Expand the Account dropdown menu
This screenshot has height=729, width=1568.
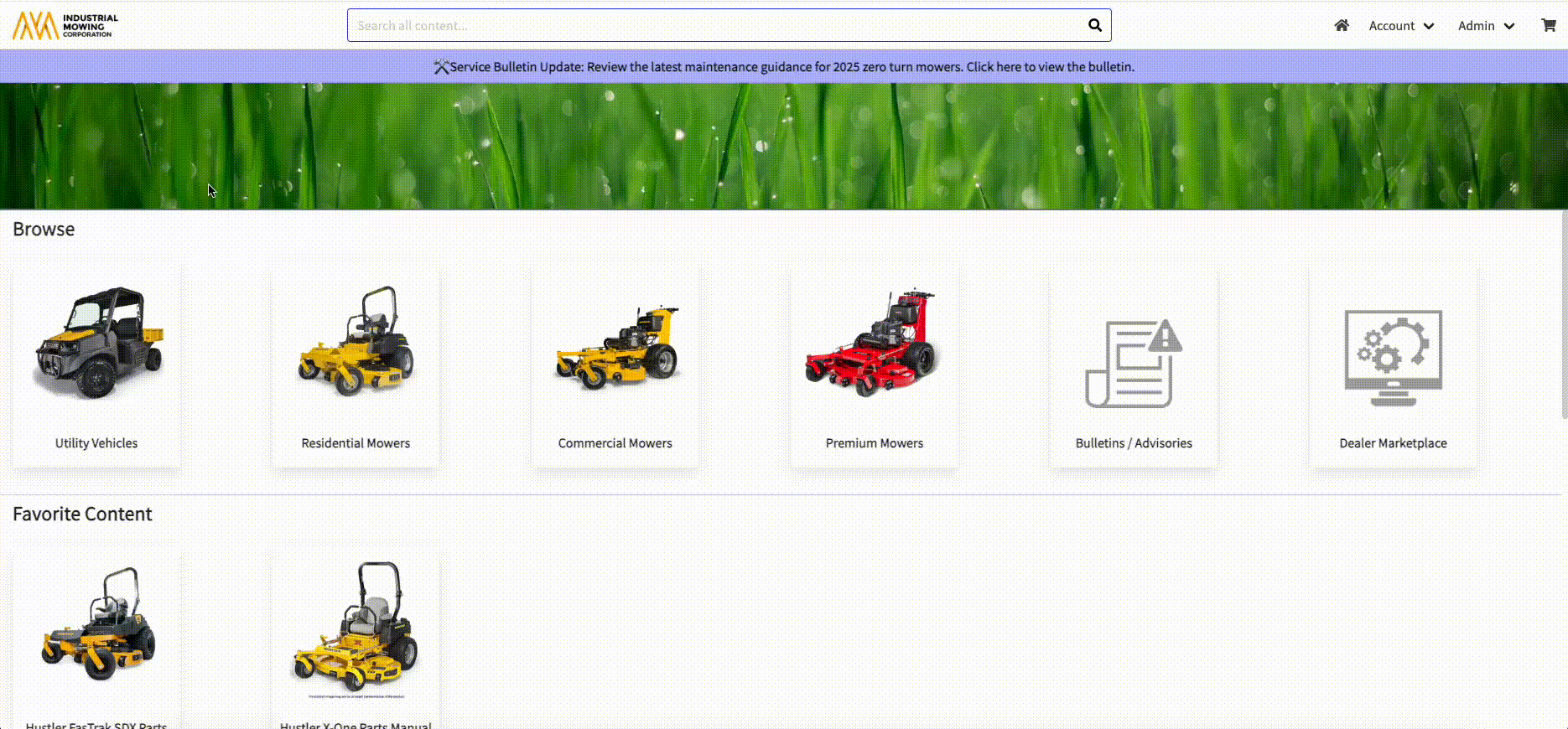click(x=1400, y=26)
